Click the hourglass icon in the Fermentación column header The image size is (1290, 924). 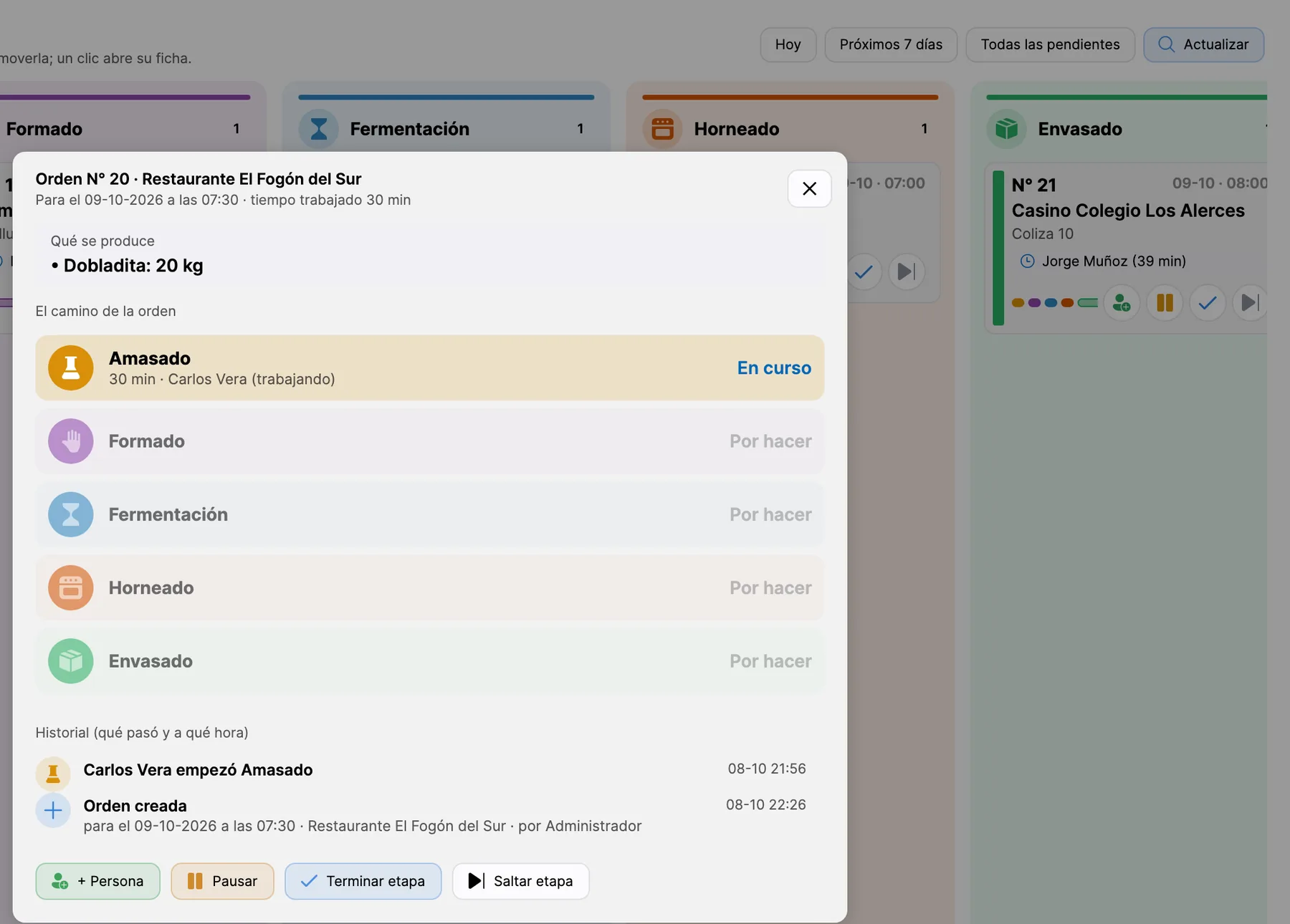(318, 129)
